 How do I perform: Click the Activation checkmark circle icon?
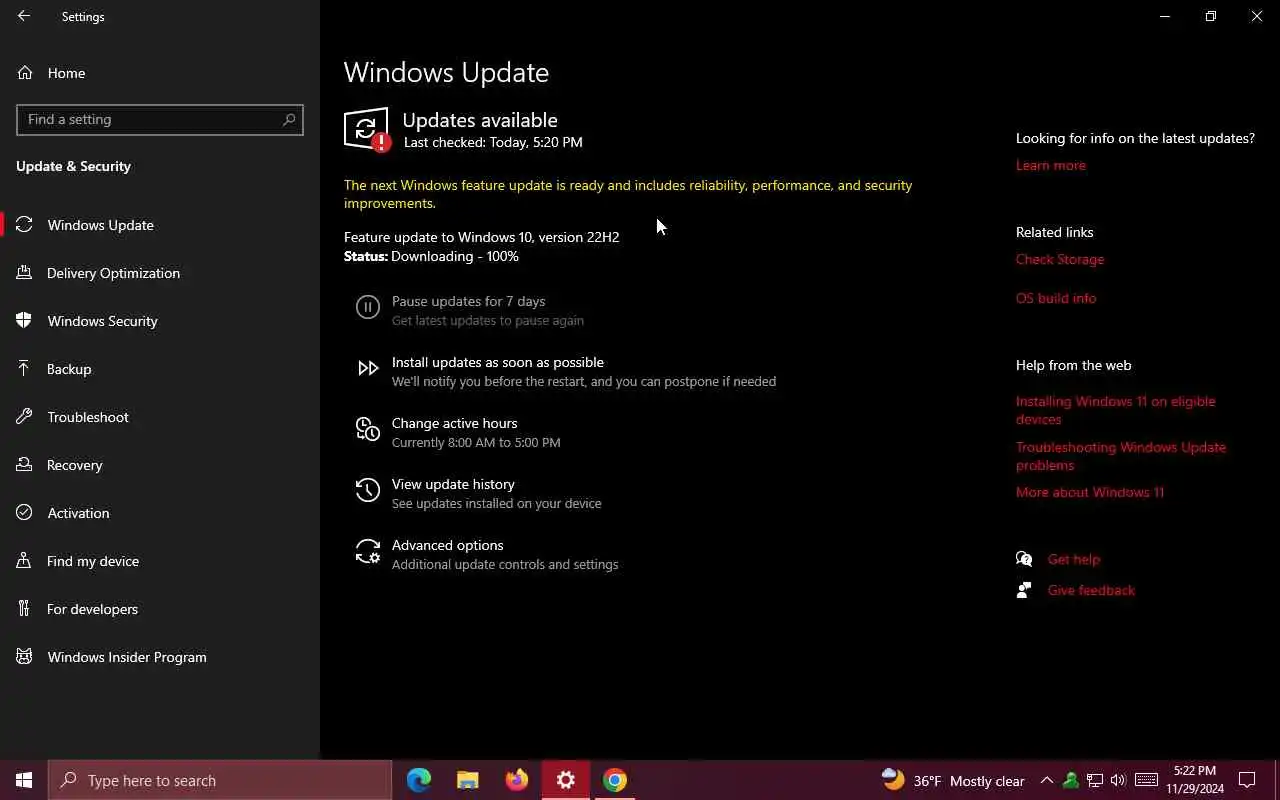tap(25, 513)
